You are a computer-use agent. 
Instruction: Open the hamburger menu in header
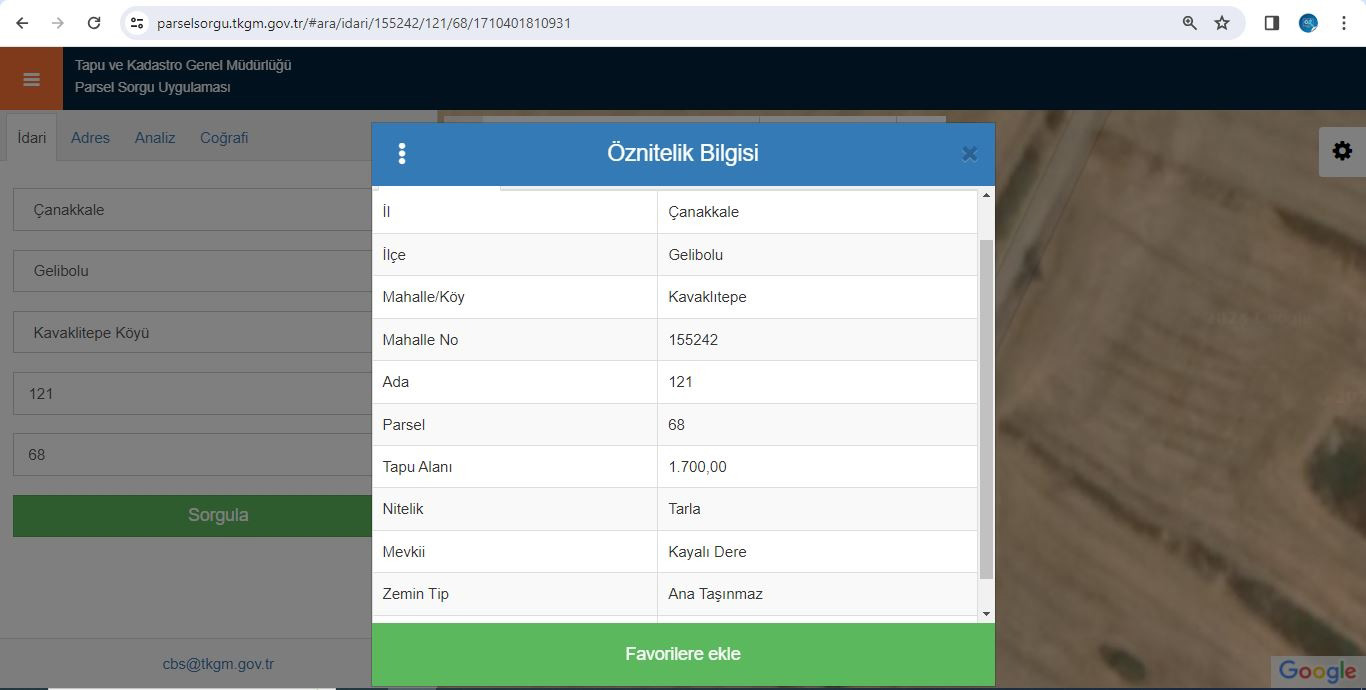click(x=31, y=79)
